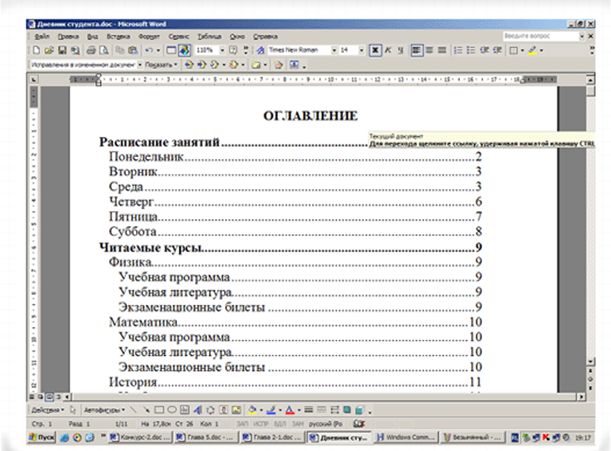Insert WordArt from the Drawing toolbar
The height and width of the screenshot is (451, 611).
[x=198, y=410]
